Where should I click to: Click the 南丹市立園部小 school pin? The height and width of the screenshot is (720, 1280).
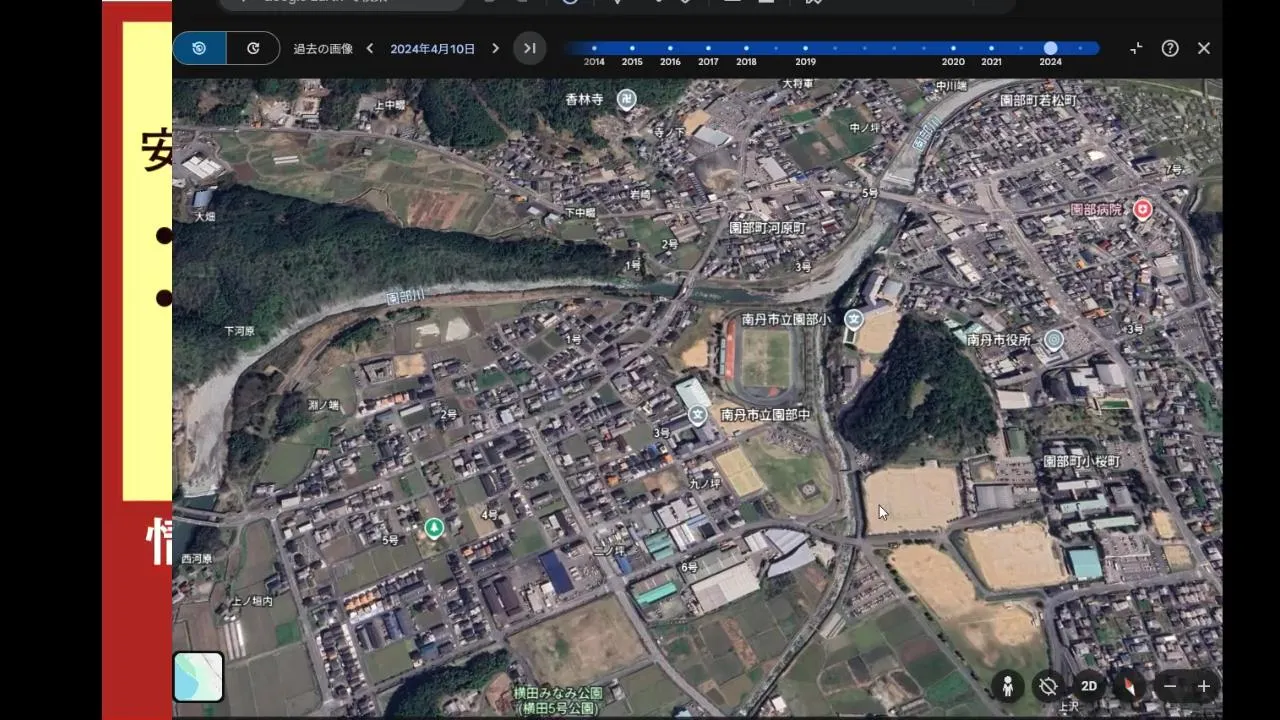(853, 319)
